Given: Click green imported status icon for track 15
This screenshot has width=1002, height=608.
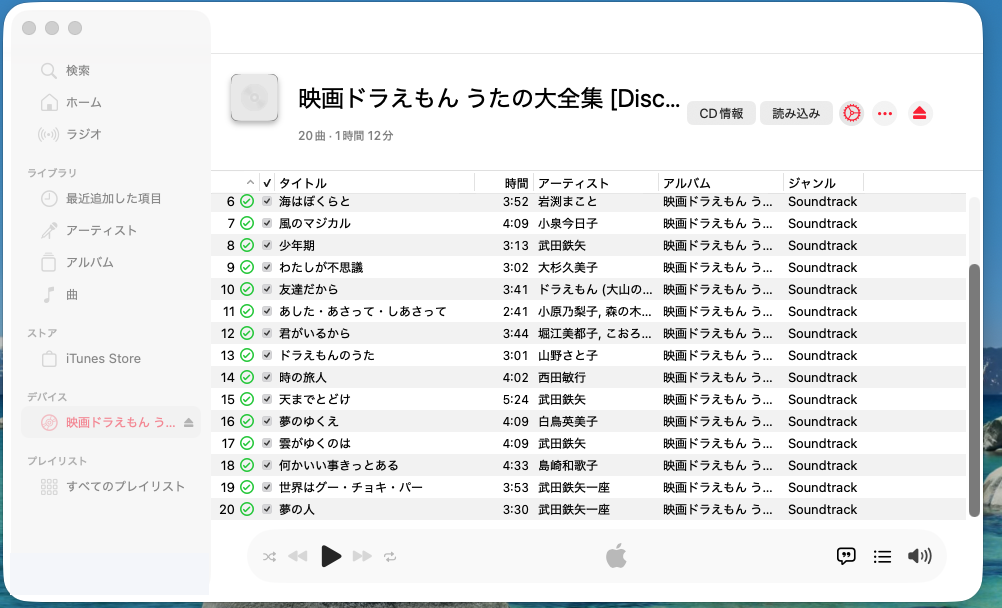Looking at the screenshot, I should pyautogui.click(x=247, y=400).
